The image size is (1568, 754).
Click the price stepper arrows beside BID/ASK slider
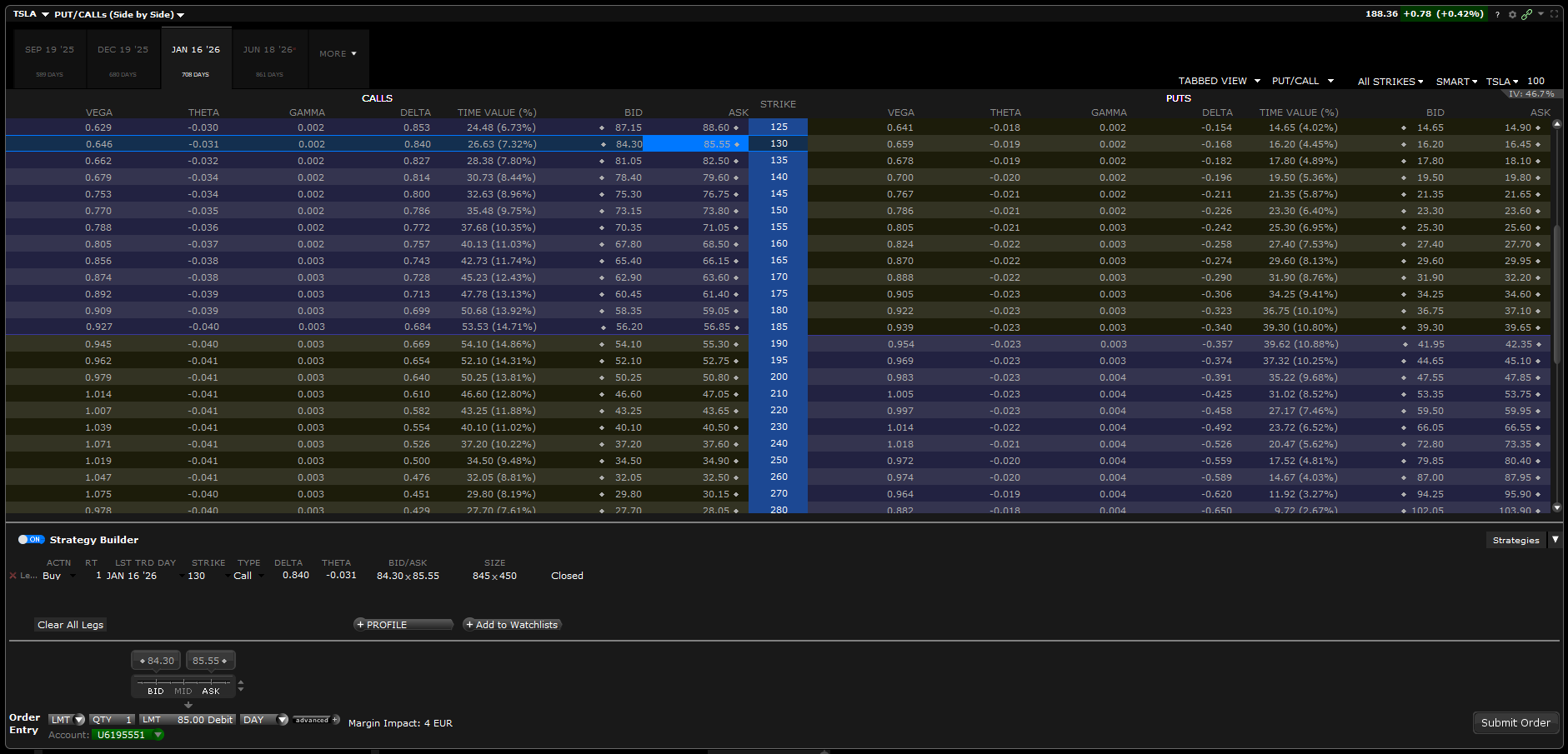pos(241,687)
